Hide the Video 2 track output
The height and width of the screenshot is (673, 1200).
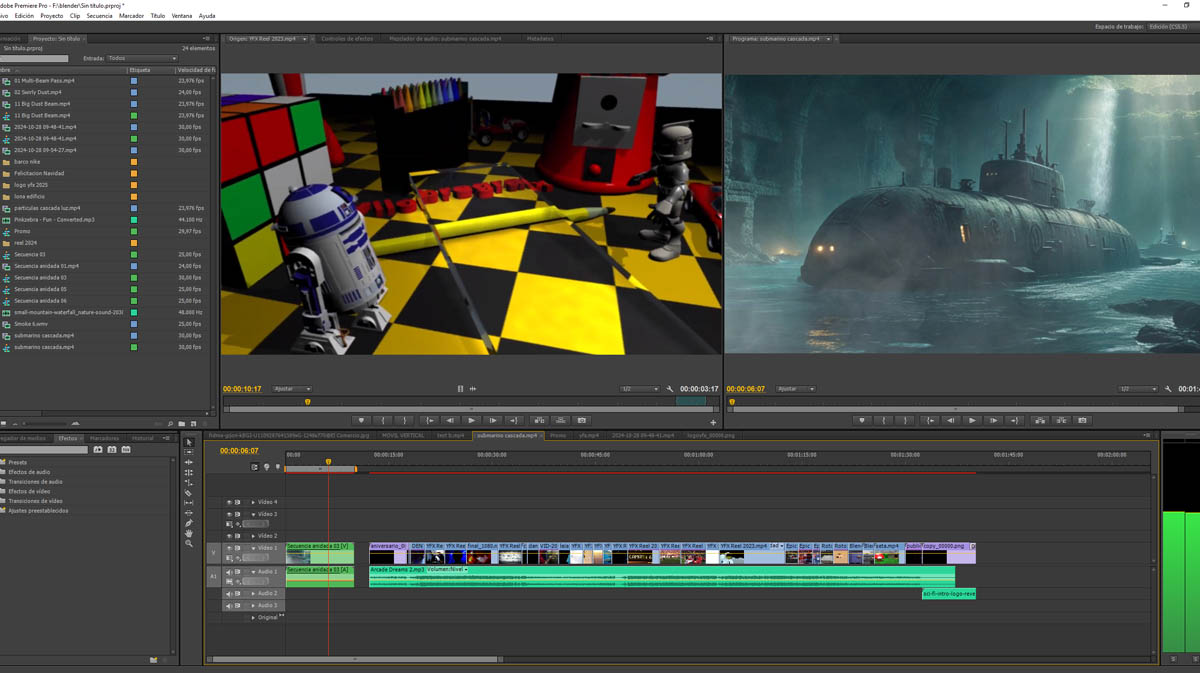[x=229, y=536]
